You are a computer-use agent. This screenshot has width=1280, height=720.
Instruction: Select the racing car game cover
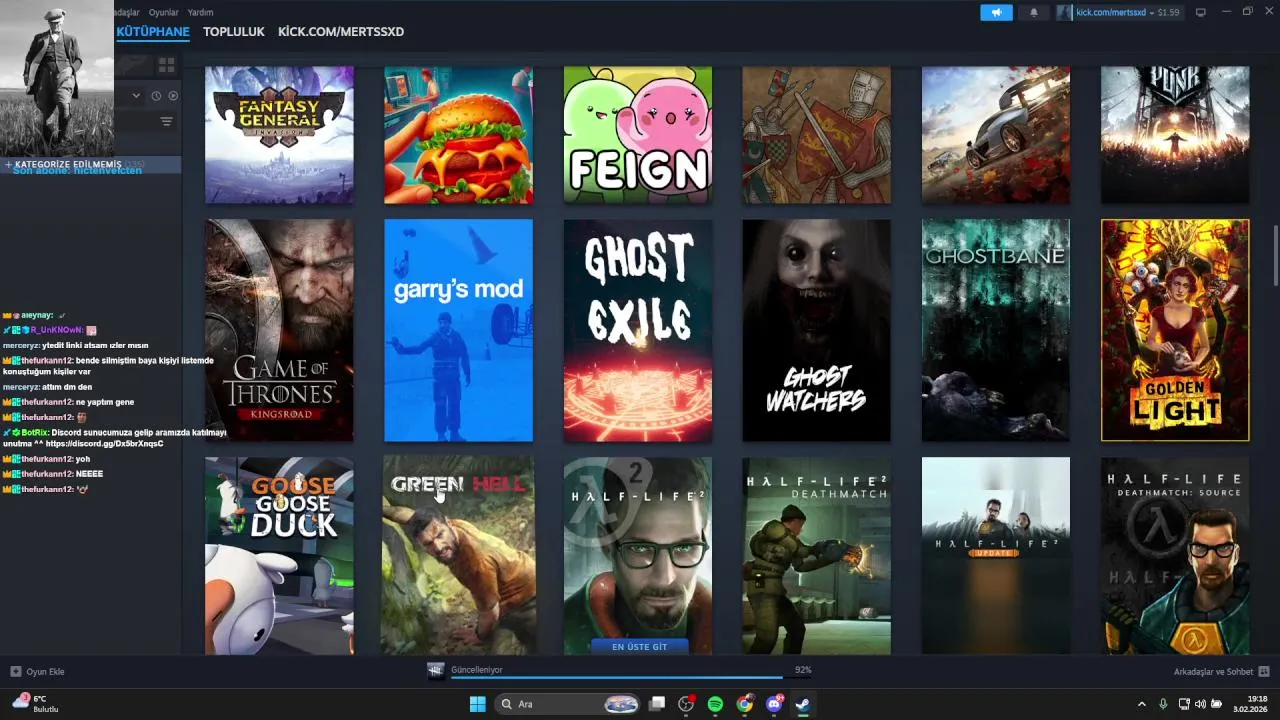click(x=996, y=135)
